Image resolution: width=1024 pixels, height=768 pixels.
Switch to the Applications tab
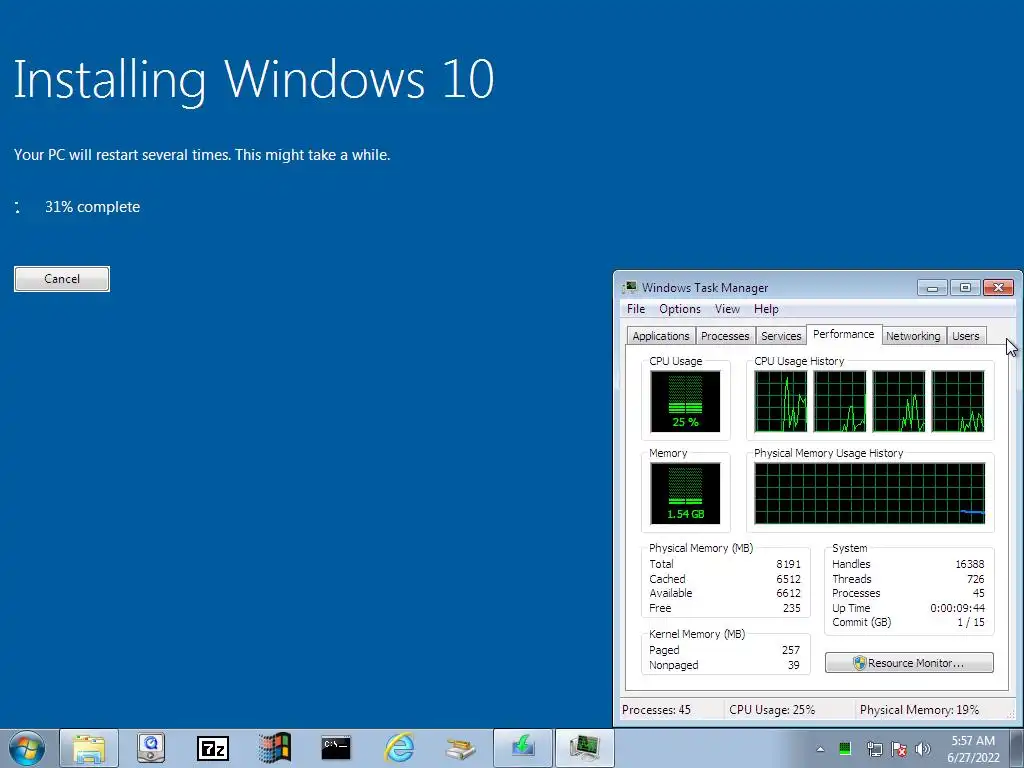tap(660, 336)
